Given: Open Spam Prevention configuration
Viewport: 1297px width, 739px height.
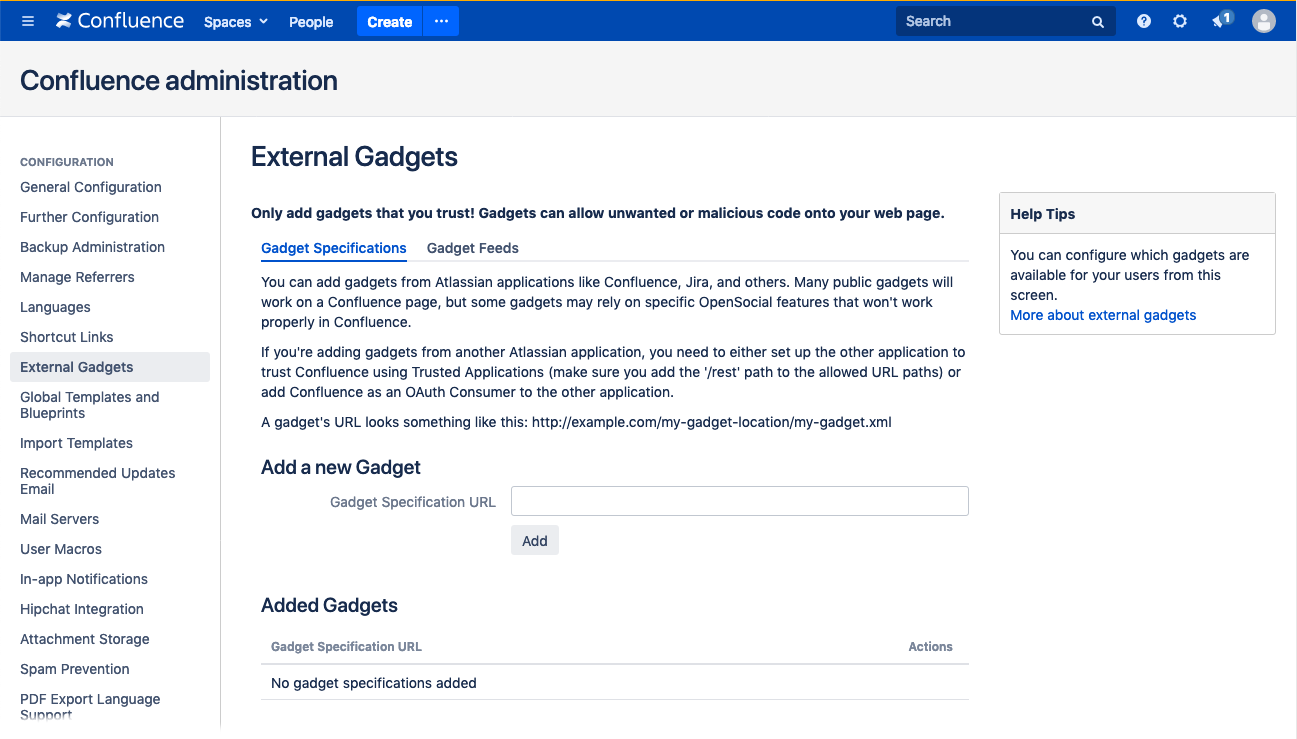Looking at the screenshot, I should coord(75,669).
